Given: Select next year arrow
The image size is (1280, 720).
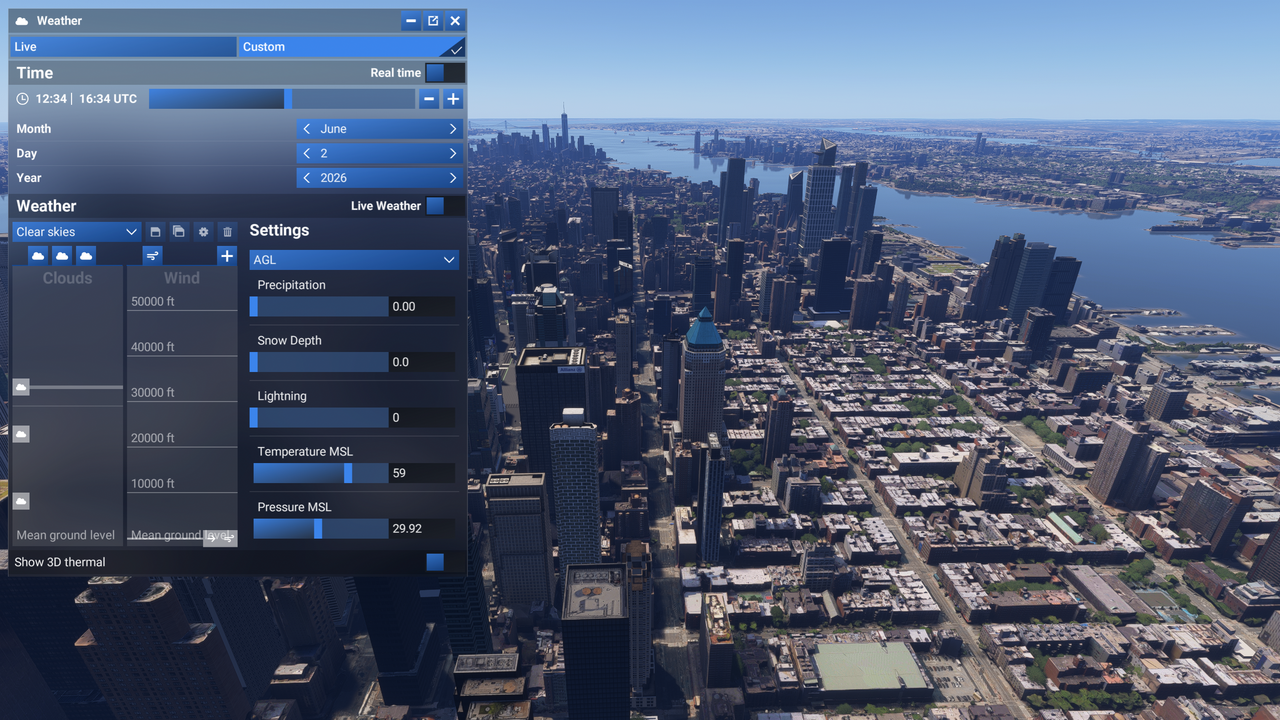Looking at the screenshot, I should click(x=453, y=178).
